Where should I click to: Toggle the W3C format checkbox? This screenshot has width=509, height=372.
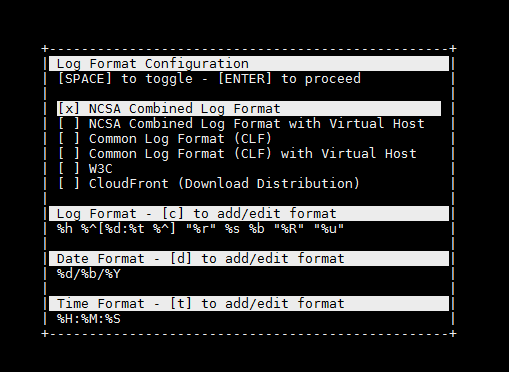(69, 169)
